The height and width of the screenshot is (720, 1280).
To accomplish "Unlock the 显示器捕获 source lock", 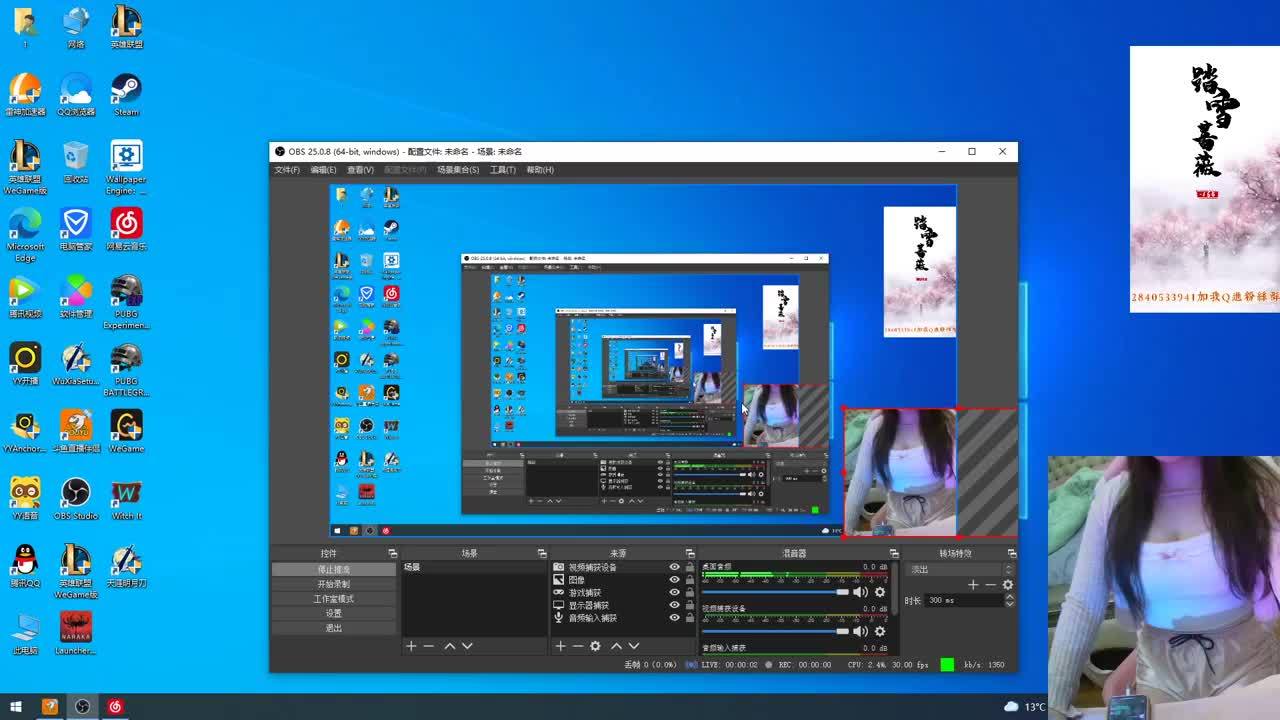I will (x=689, y=606).
